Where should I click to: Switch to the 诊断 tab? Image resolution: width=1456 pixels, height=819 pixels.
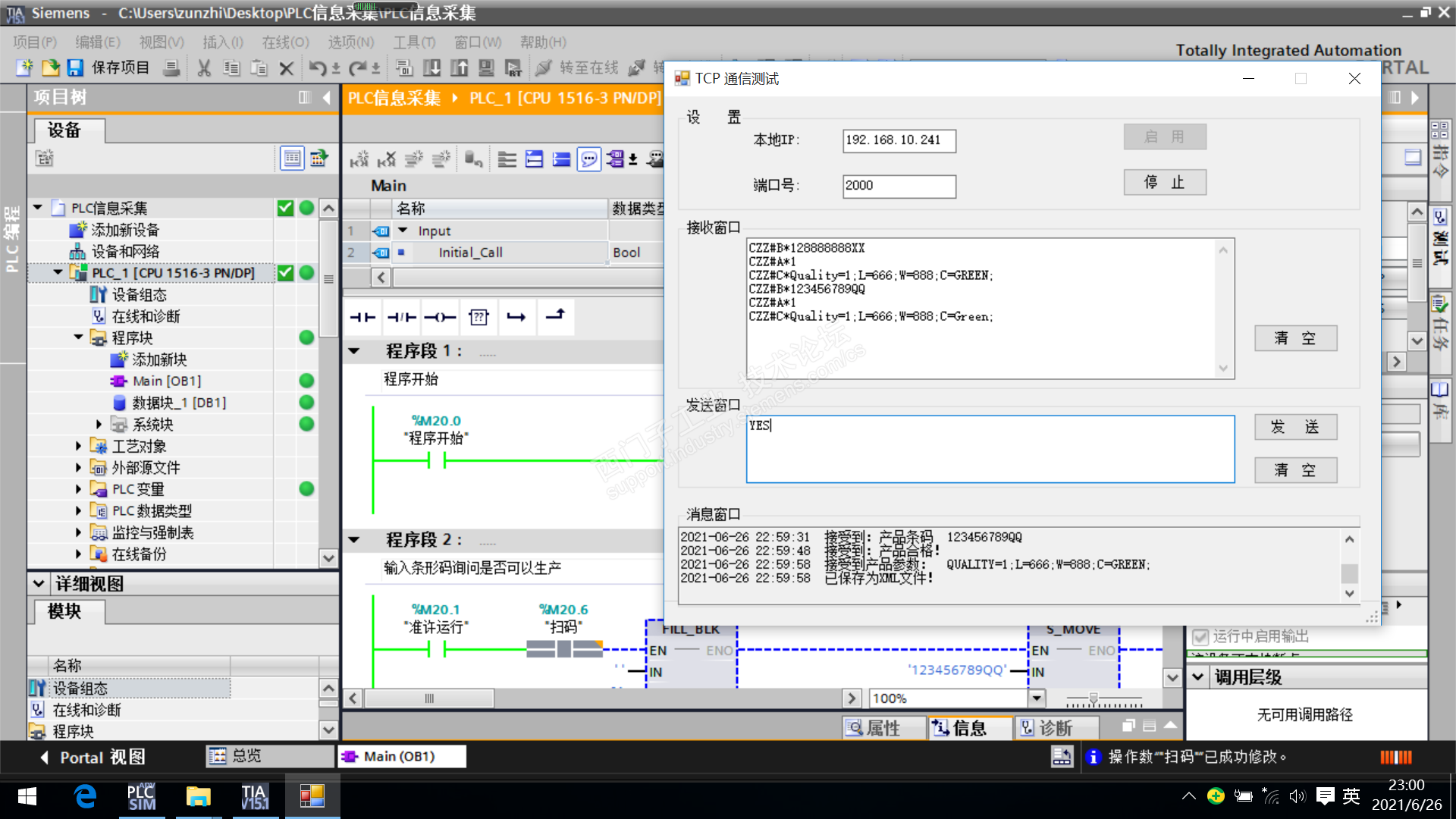(1055, 728)
